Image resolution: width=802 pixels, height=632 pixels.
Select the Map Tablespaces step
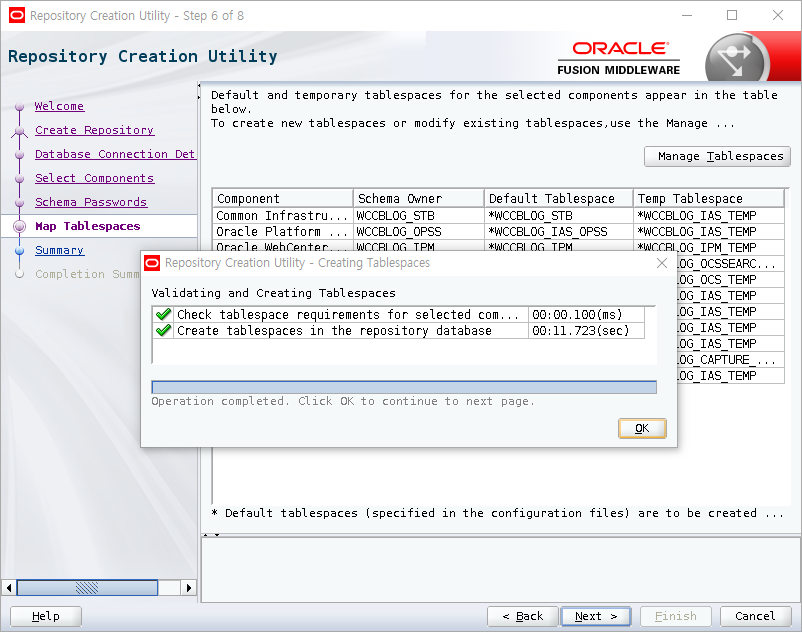(87, 226)
